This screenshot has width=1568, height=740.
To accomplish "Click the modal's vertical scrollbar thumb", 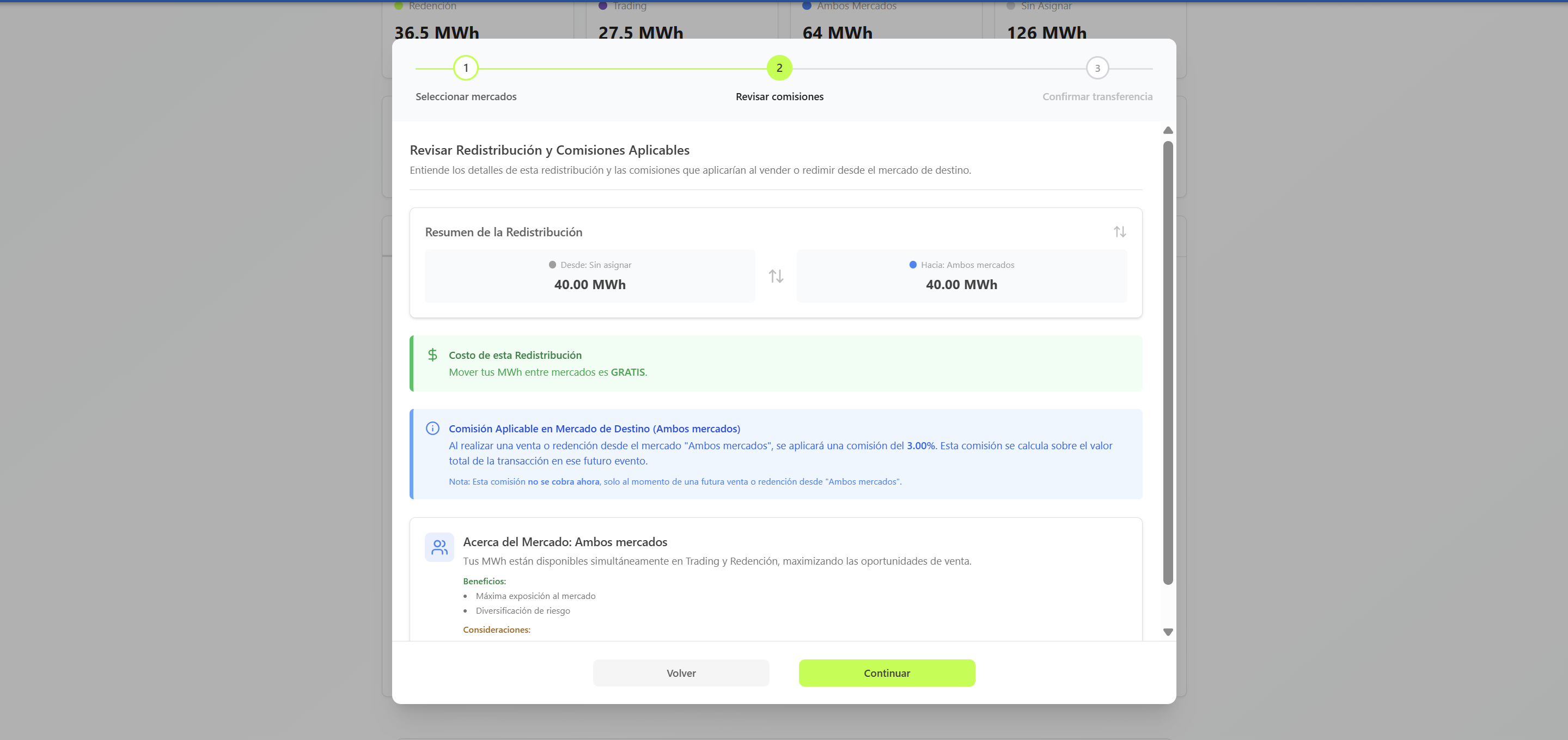I will pos(1168,362).
